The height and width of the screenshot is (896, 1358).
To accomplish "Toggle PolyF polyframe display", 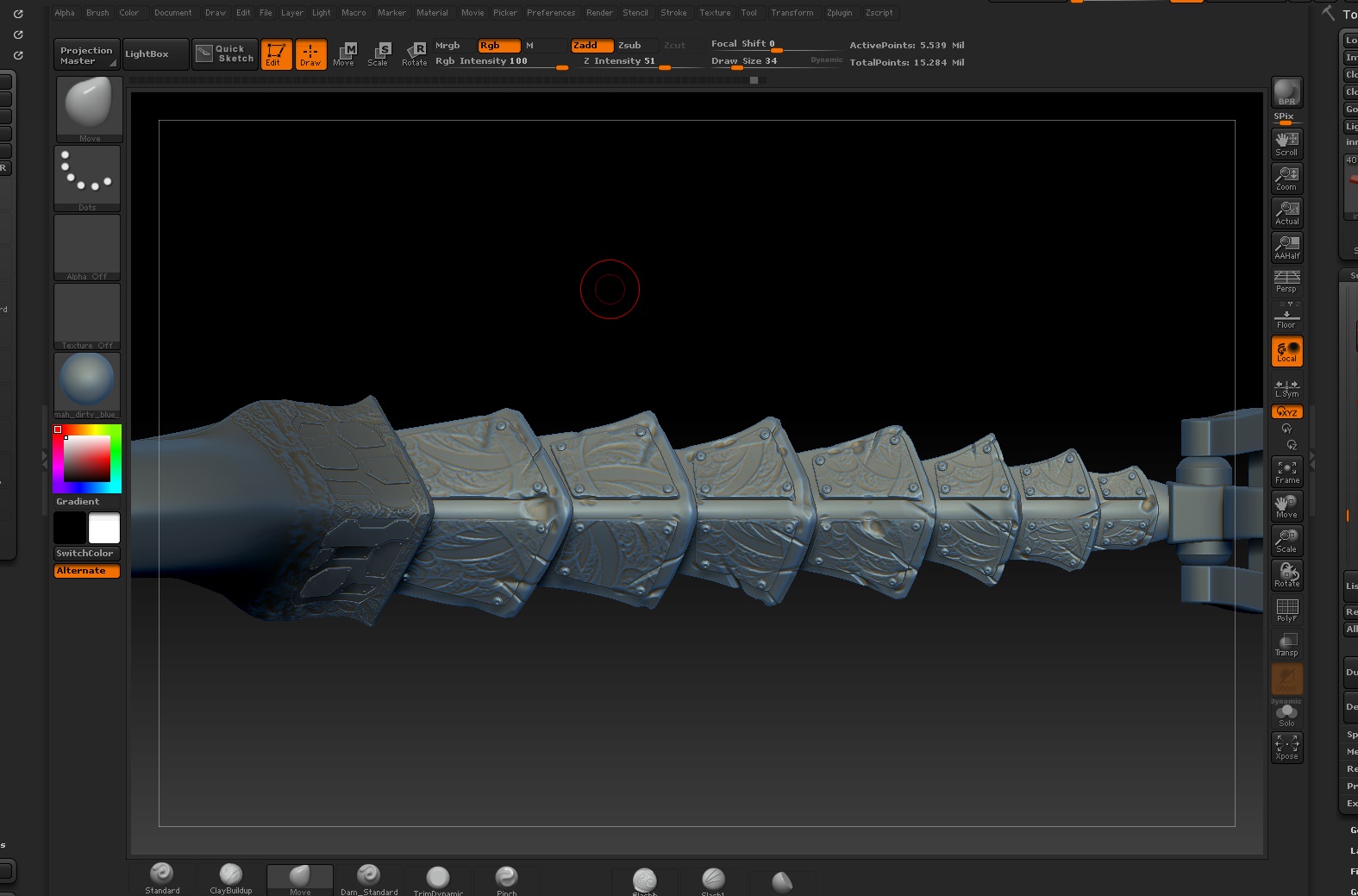I will [1286, 610].
